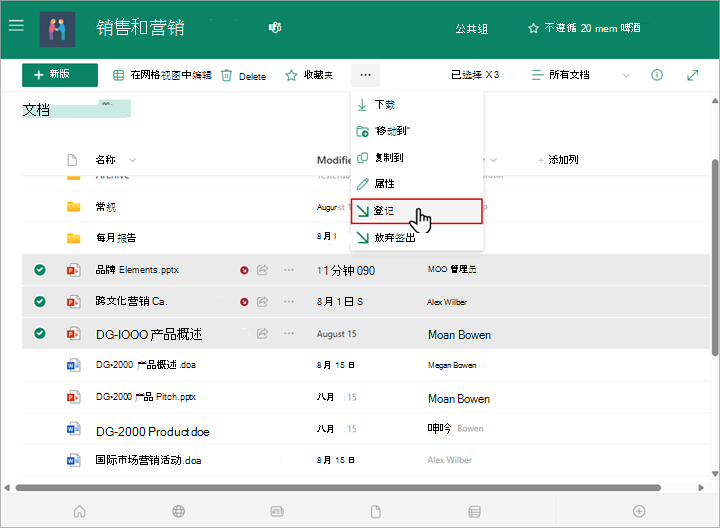The height and width of the screenshot is (528, 720).
Task: Share 品牌 Elements.pptx via share icon
Action: click(x=262, y=270)
